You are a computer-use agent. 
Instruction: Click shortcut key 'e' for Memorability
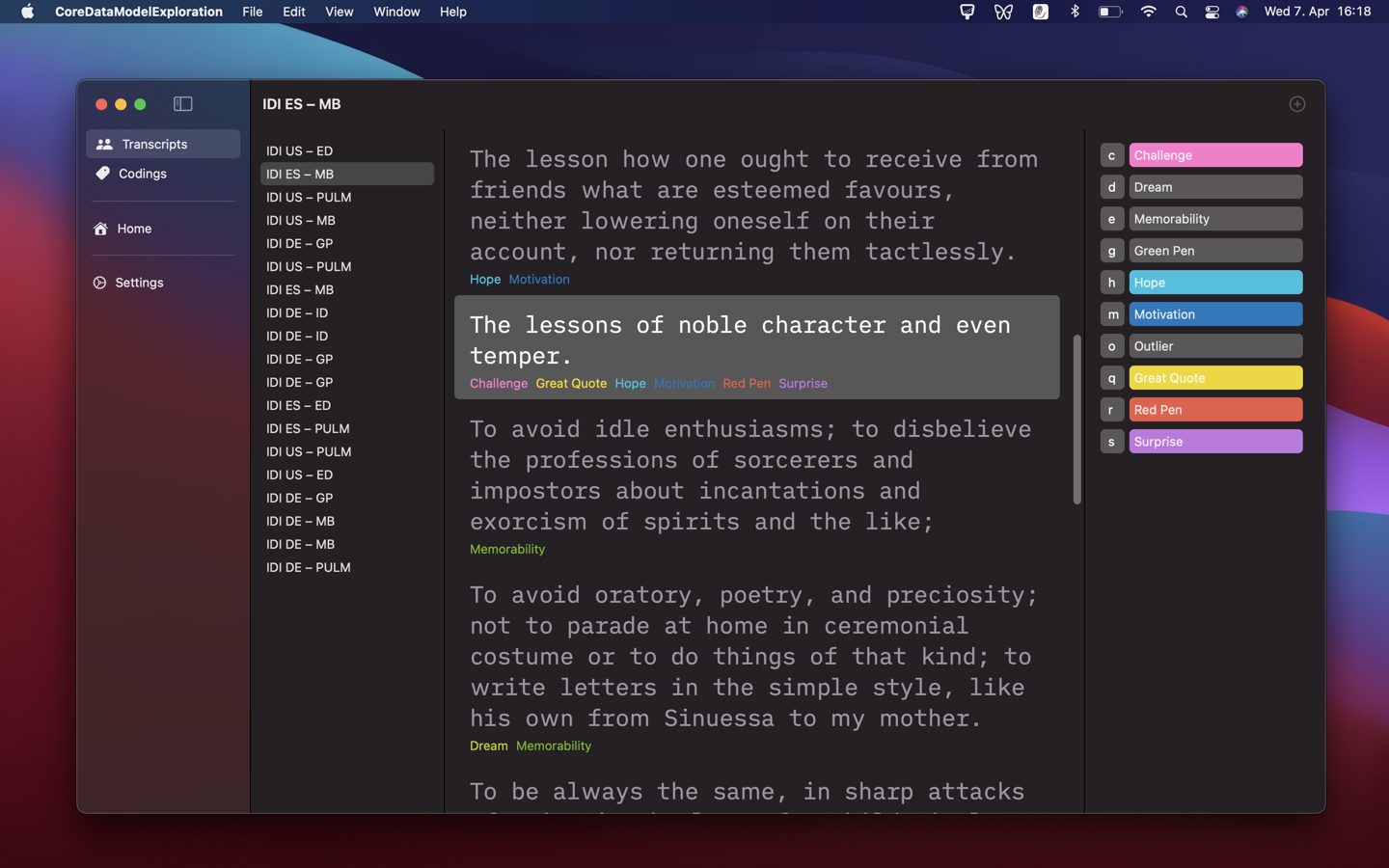(x=1112, y=219)
